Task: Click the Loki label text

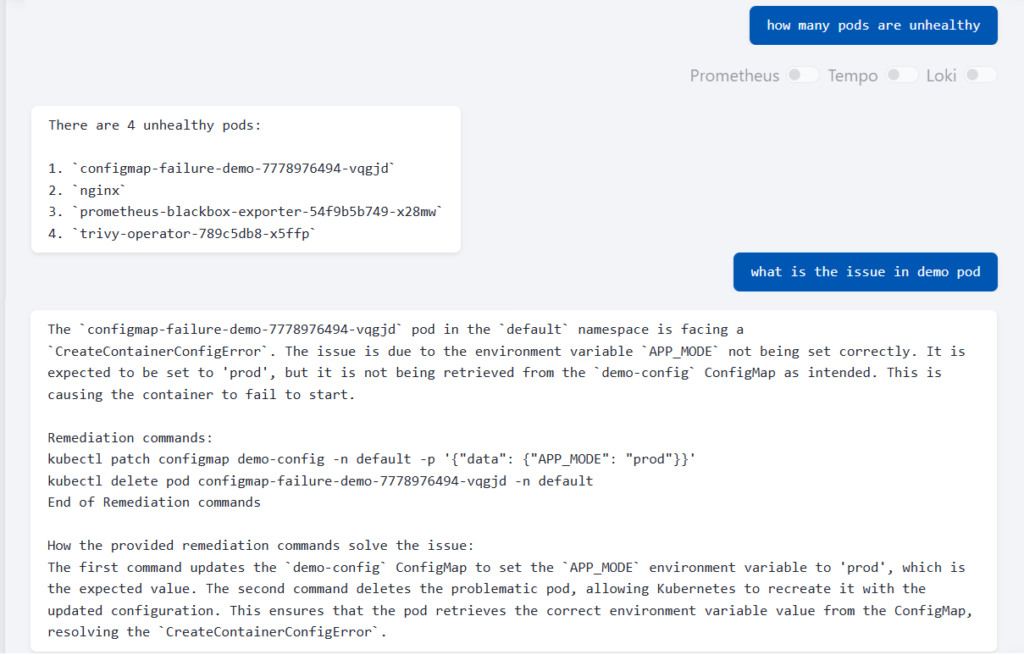Action: click(941, 76)
